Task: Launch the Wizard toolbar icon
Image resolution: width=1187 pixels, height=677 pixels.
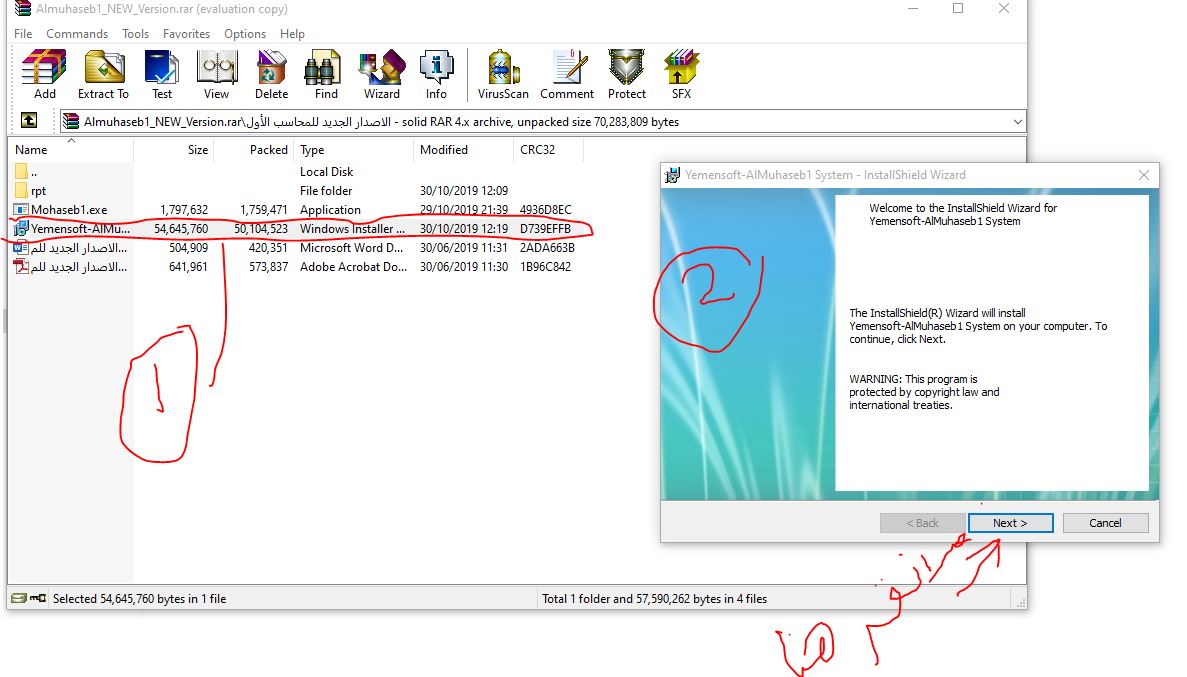Action: pyautogui.click(x=382, y=68)
